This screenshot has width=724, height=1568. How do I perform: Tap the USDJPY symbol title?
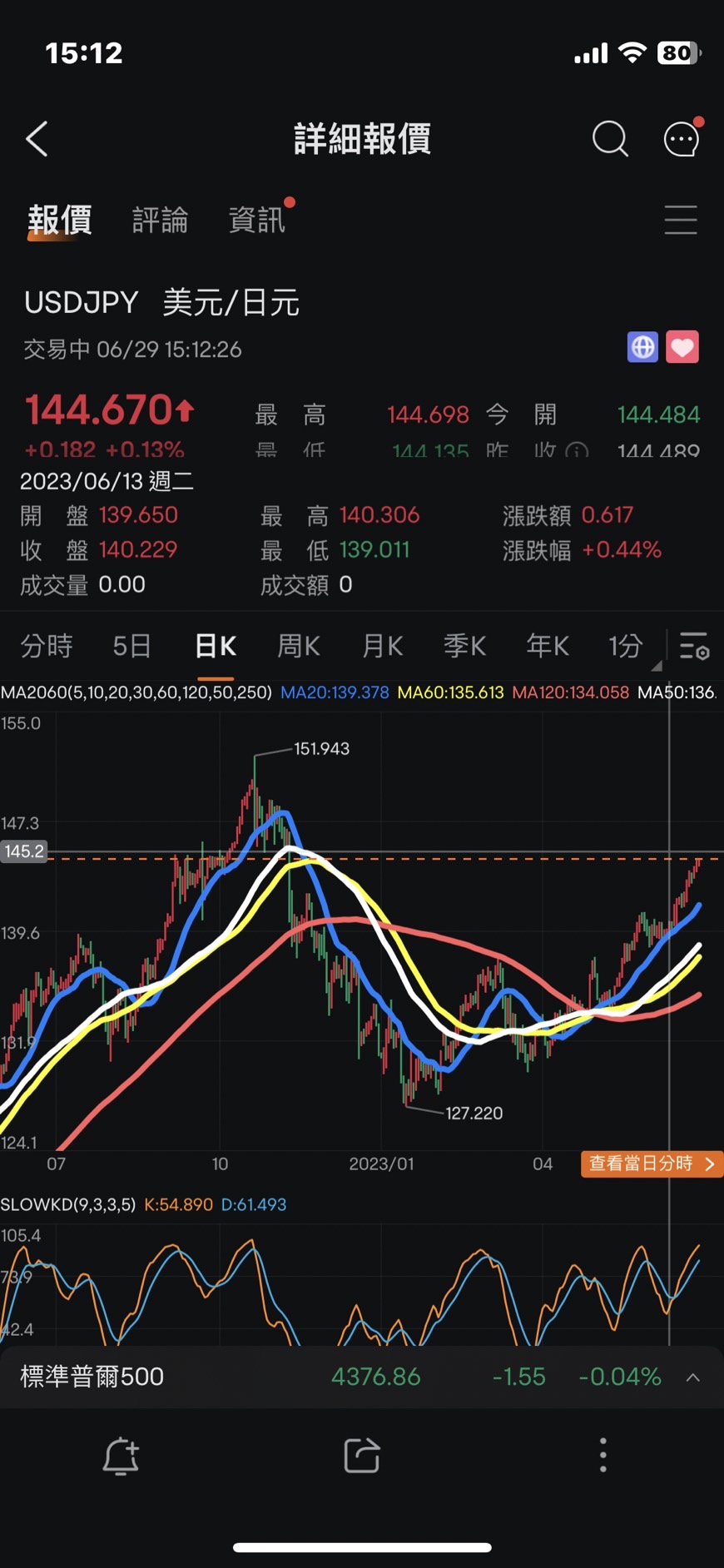[81, 302]
